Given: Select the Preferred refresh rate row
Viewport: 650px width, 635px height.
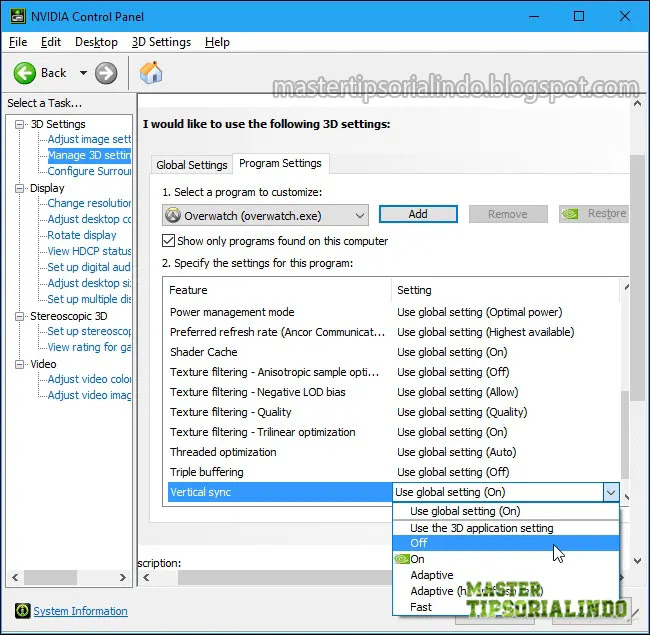Looking at the screenshot, I should [x=393, y=332].
